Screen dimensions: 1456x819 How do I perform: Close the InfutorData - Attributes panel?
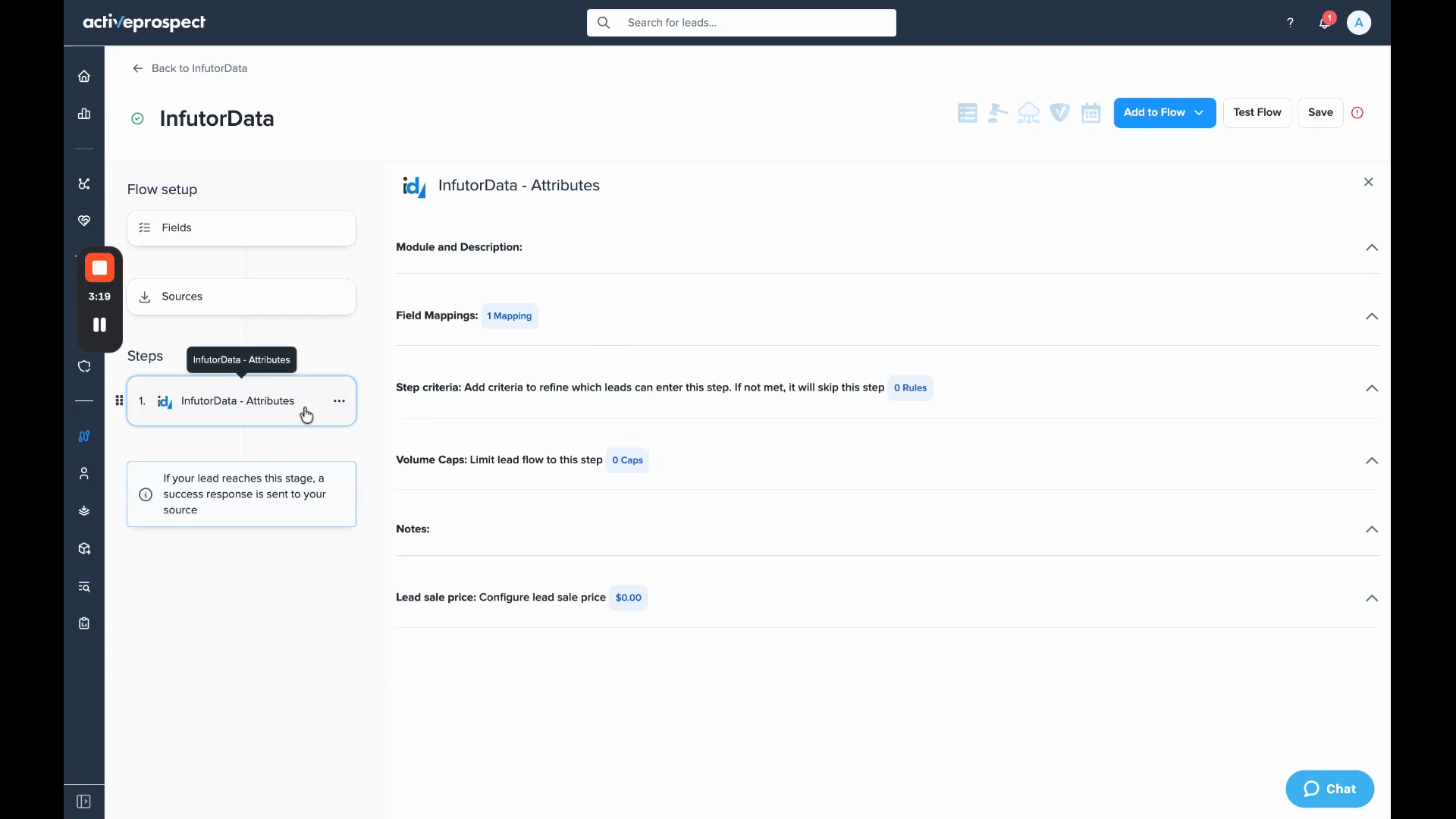coord(1369,182)
